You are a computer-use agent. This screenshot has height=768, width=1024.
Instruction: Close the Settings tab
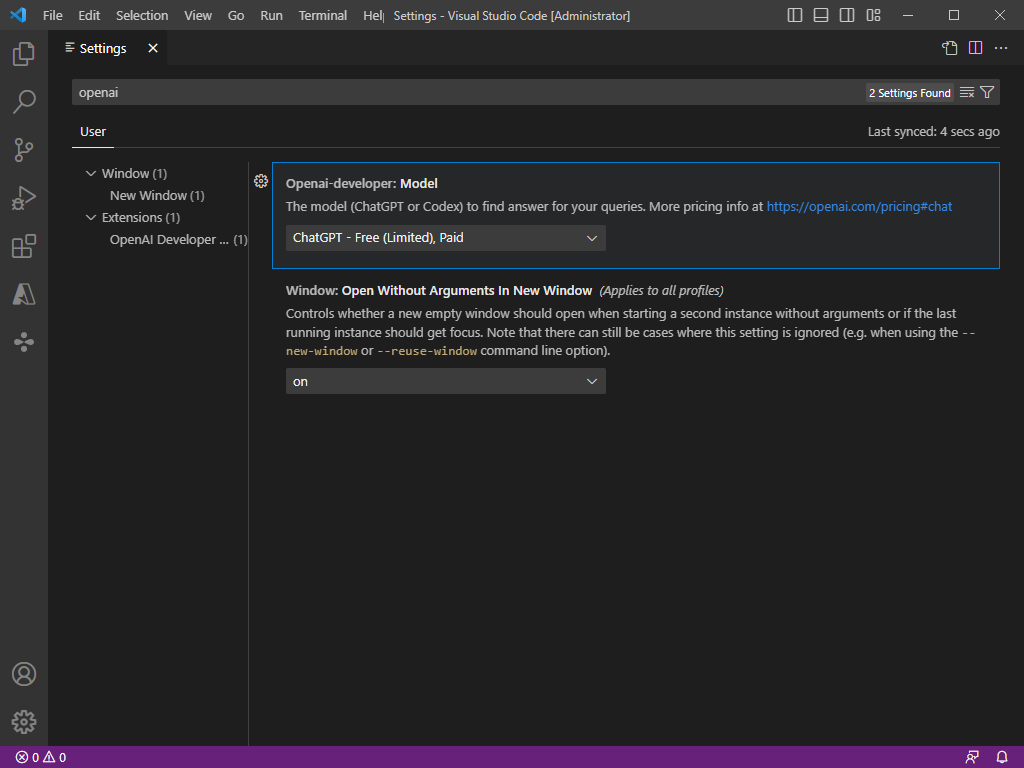pyautogui.click(x=153, y=48)
